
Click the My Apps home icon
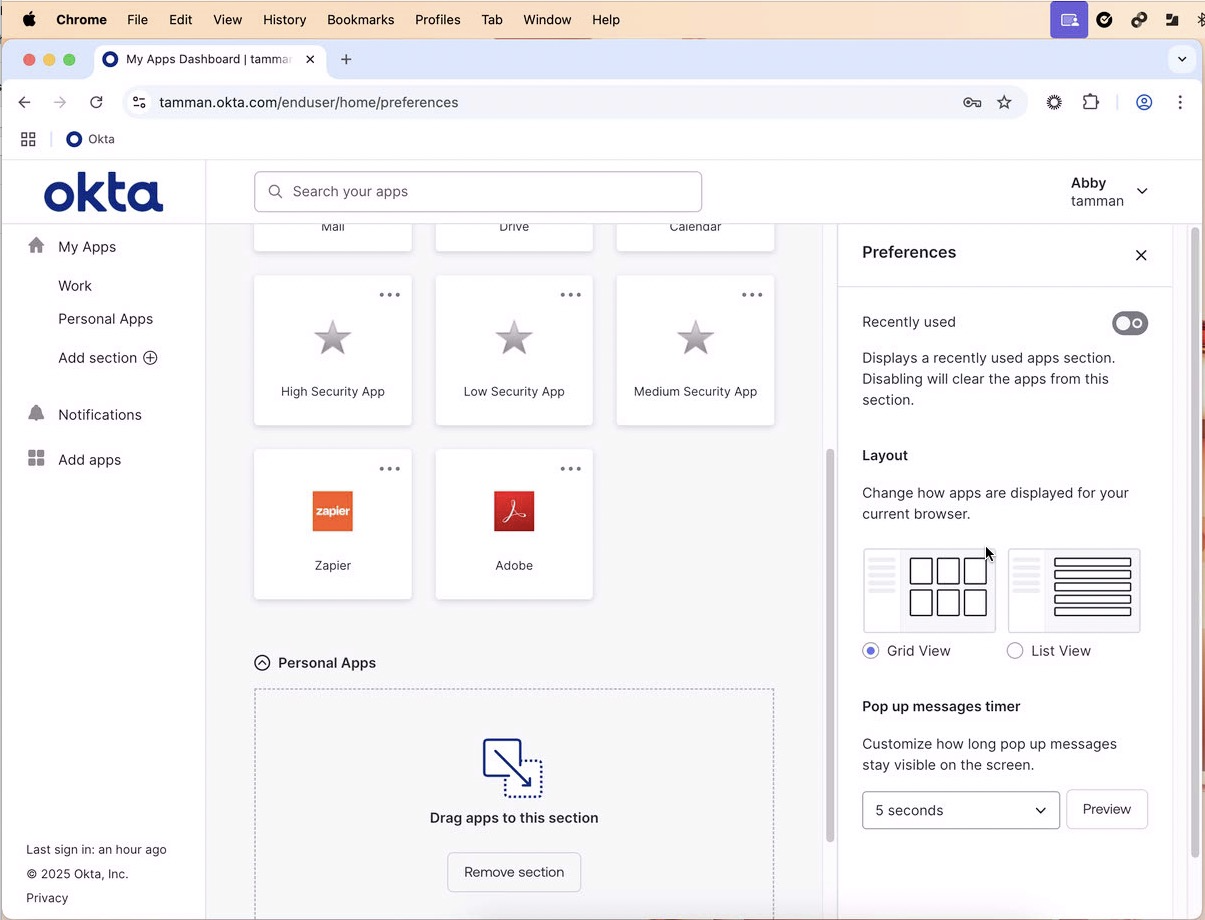click(36, 246)
